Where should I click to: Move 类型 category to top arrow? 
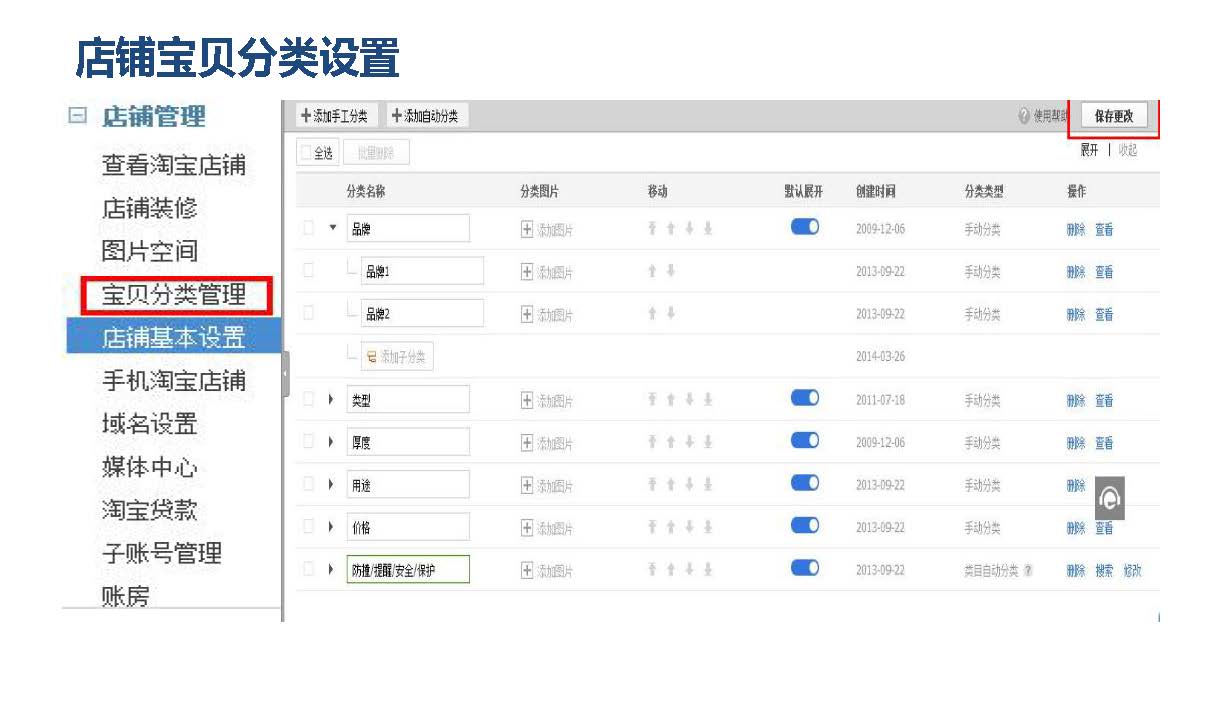[653, 399]
